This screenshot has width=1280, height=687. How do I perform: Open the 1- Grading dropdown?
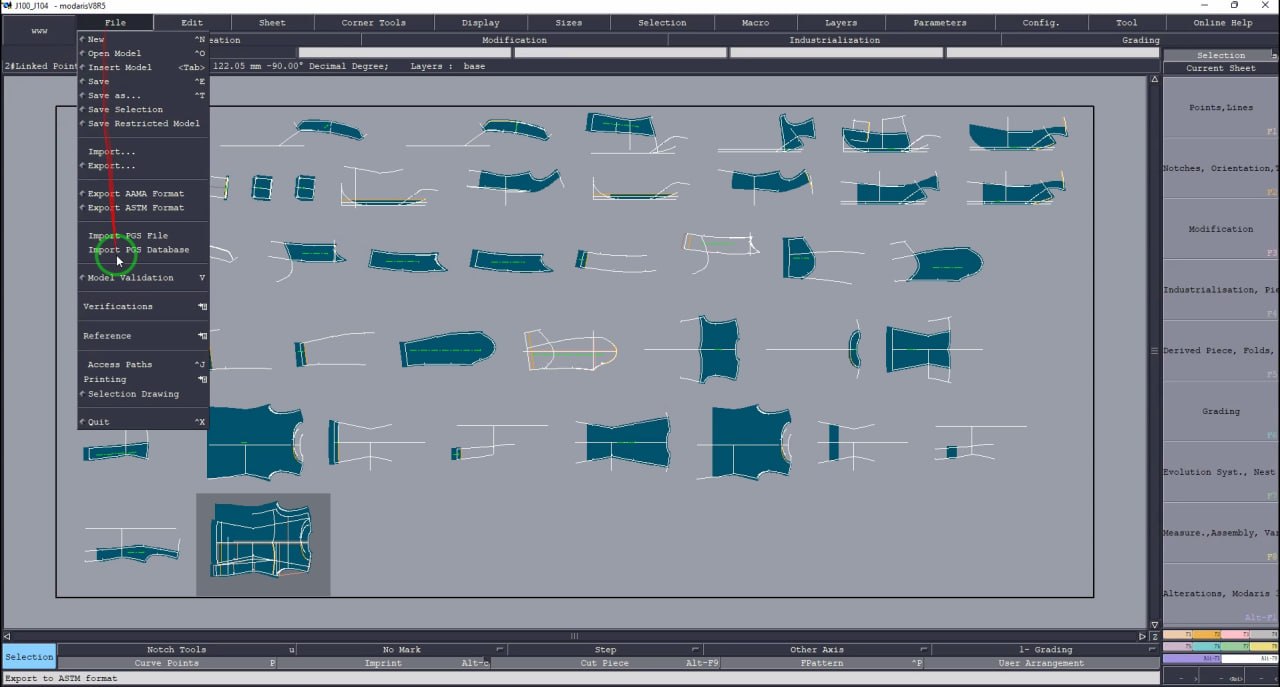click(x=1045, y=650)
